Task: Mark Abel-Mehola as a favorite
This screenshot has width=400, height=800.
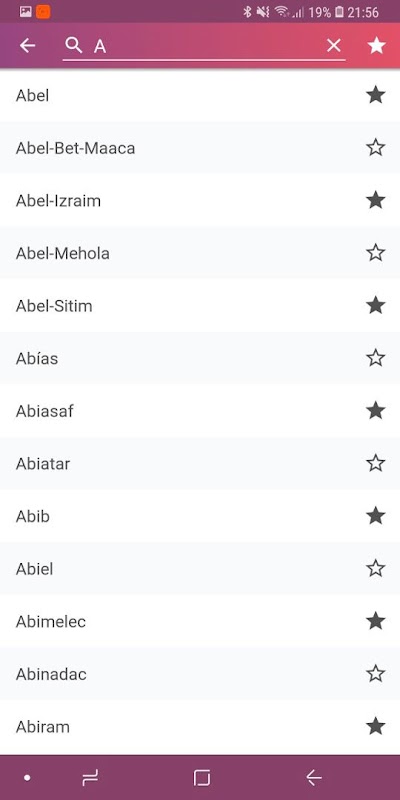Action: 376,253
